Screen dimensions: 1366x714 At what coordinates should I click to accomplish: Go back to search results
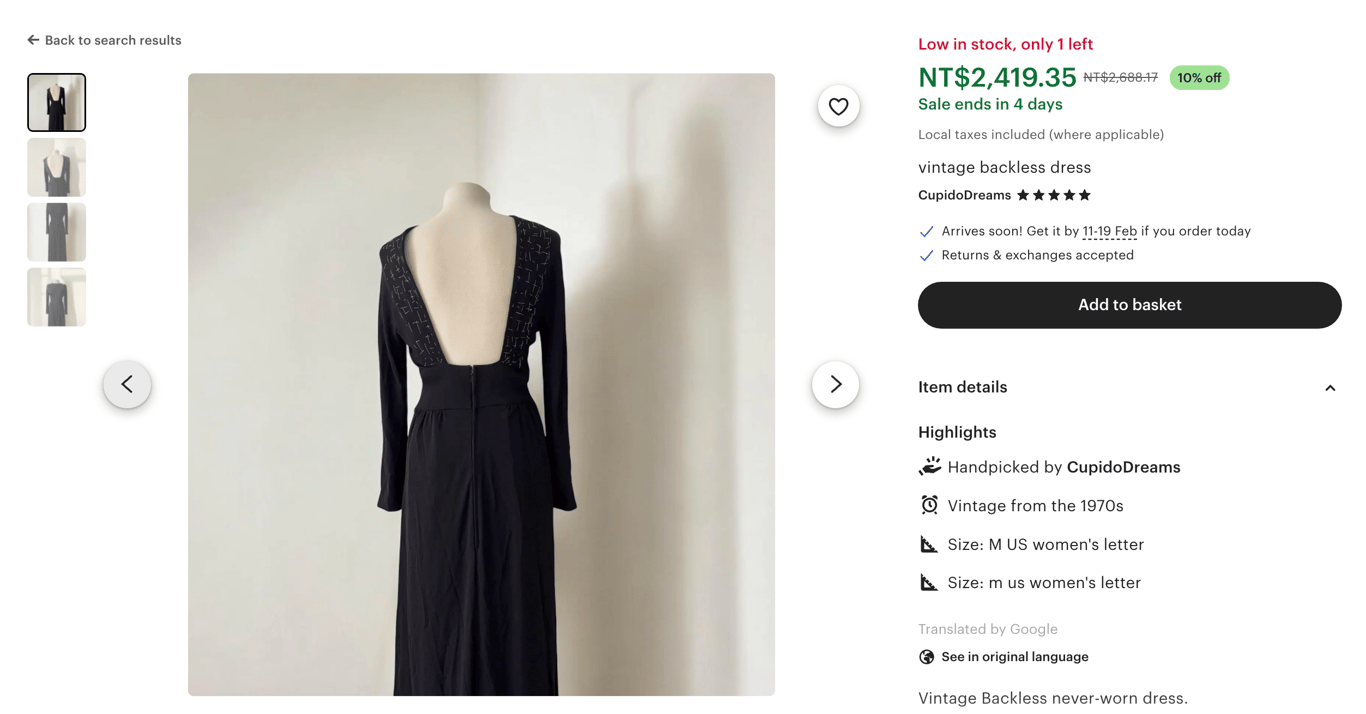click(103, 40)
